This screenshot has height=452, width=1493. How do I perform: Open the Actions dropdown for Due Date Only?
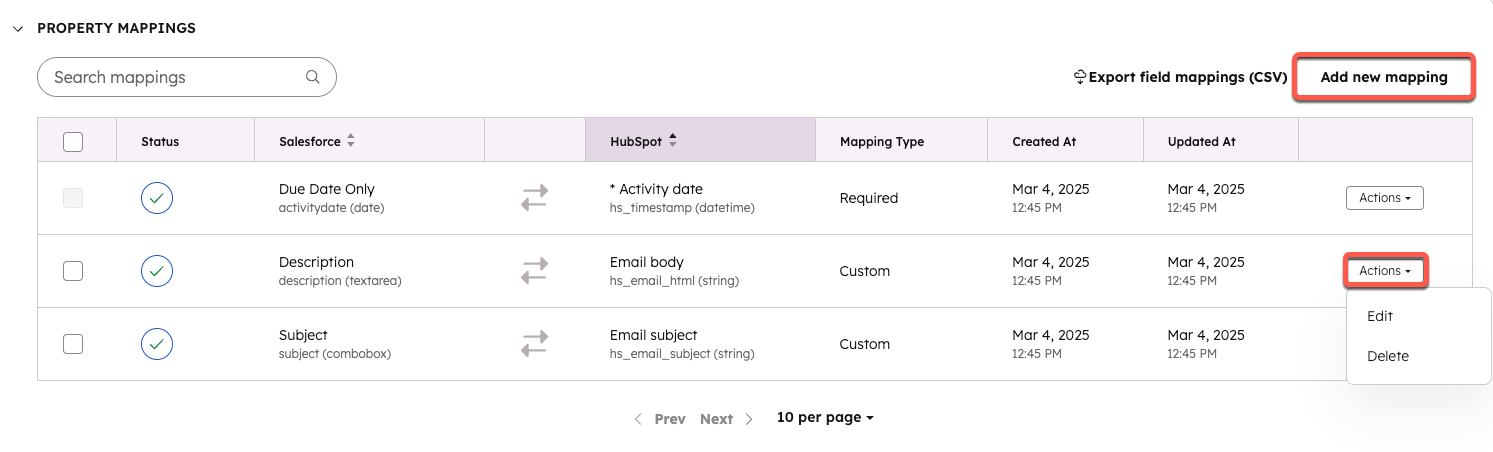pos(1384,198)
